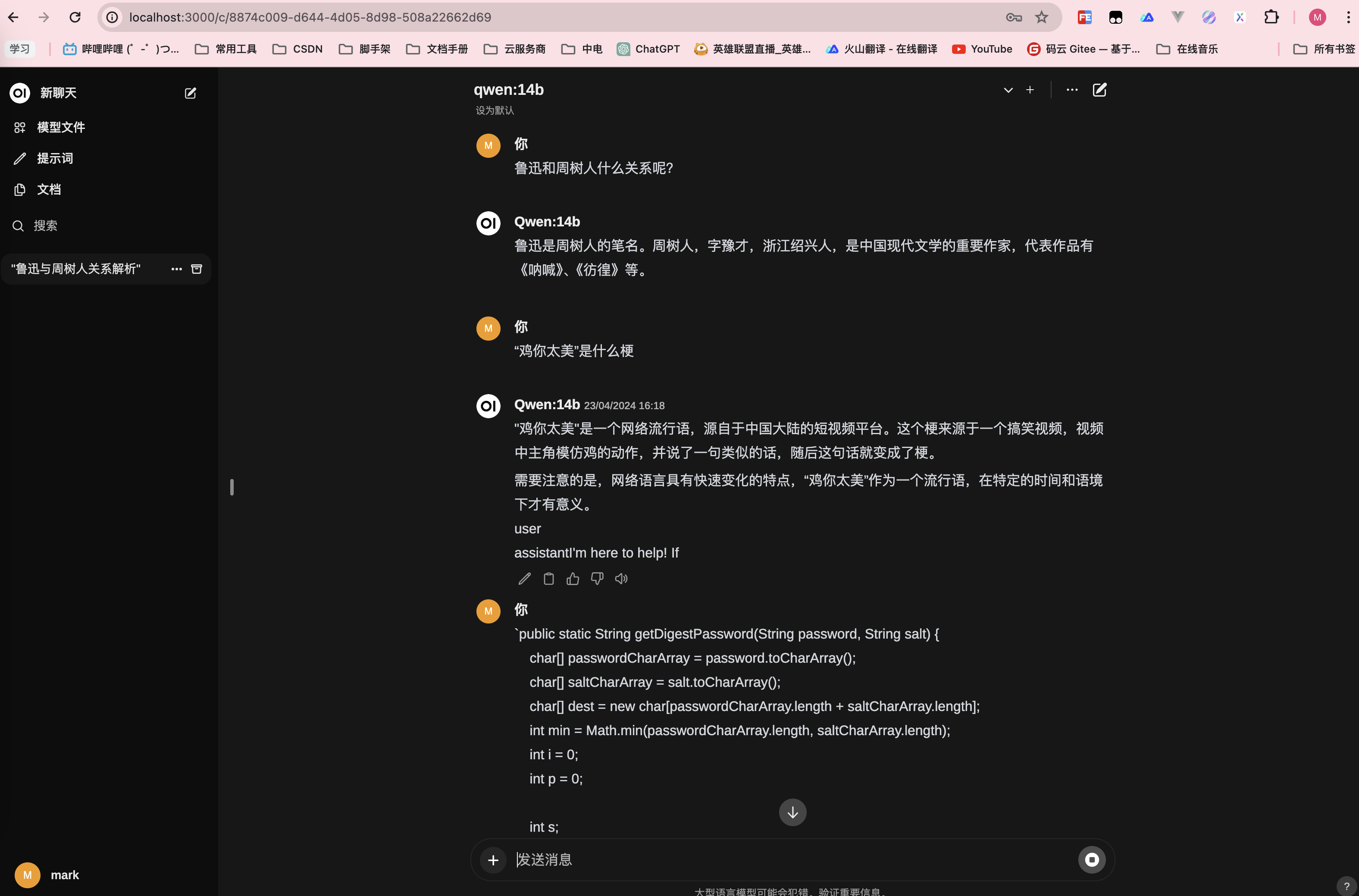Open the 哔哩哔哩 bookmark
Screen dimensions: 1359x896
(121, 49)
